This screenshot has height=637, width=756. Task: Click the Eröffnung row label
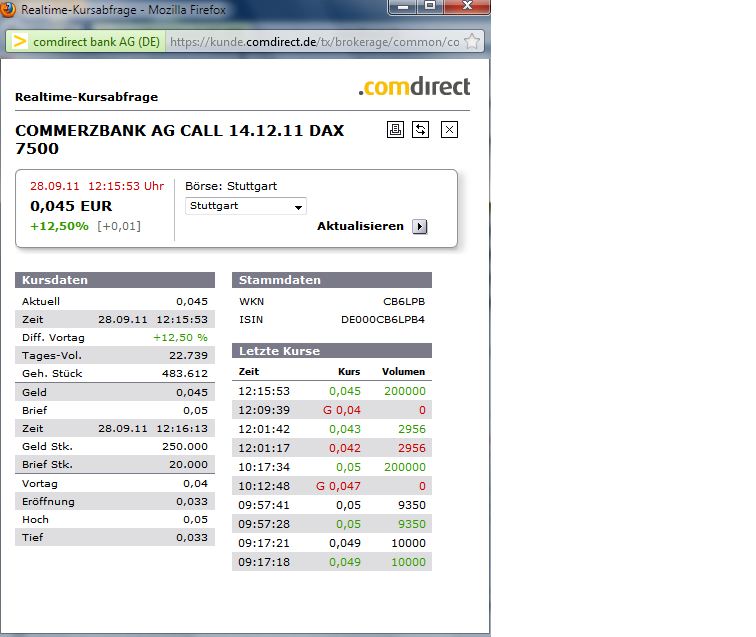pyautogui.click(x=48, y=502)
